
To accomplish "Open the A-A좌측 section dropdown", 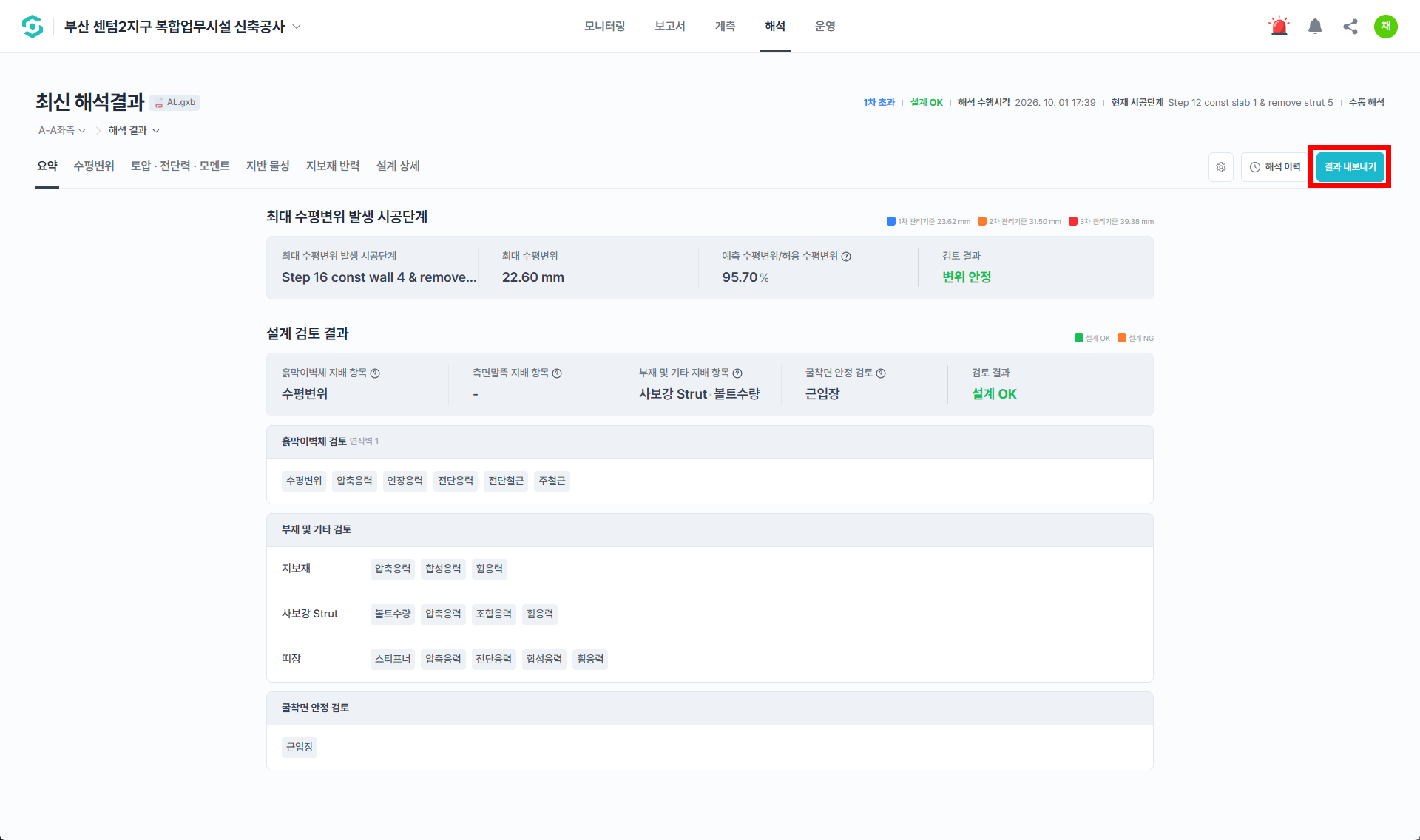I will (x=62, y=130).
